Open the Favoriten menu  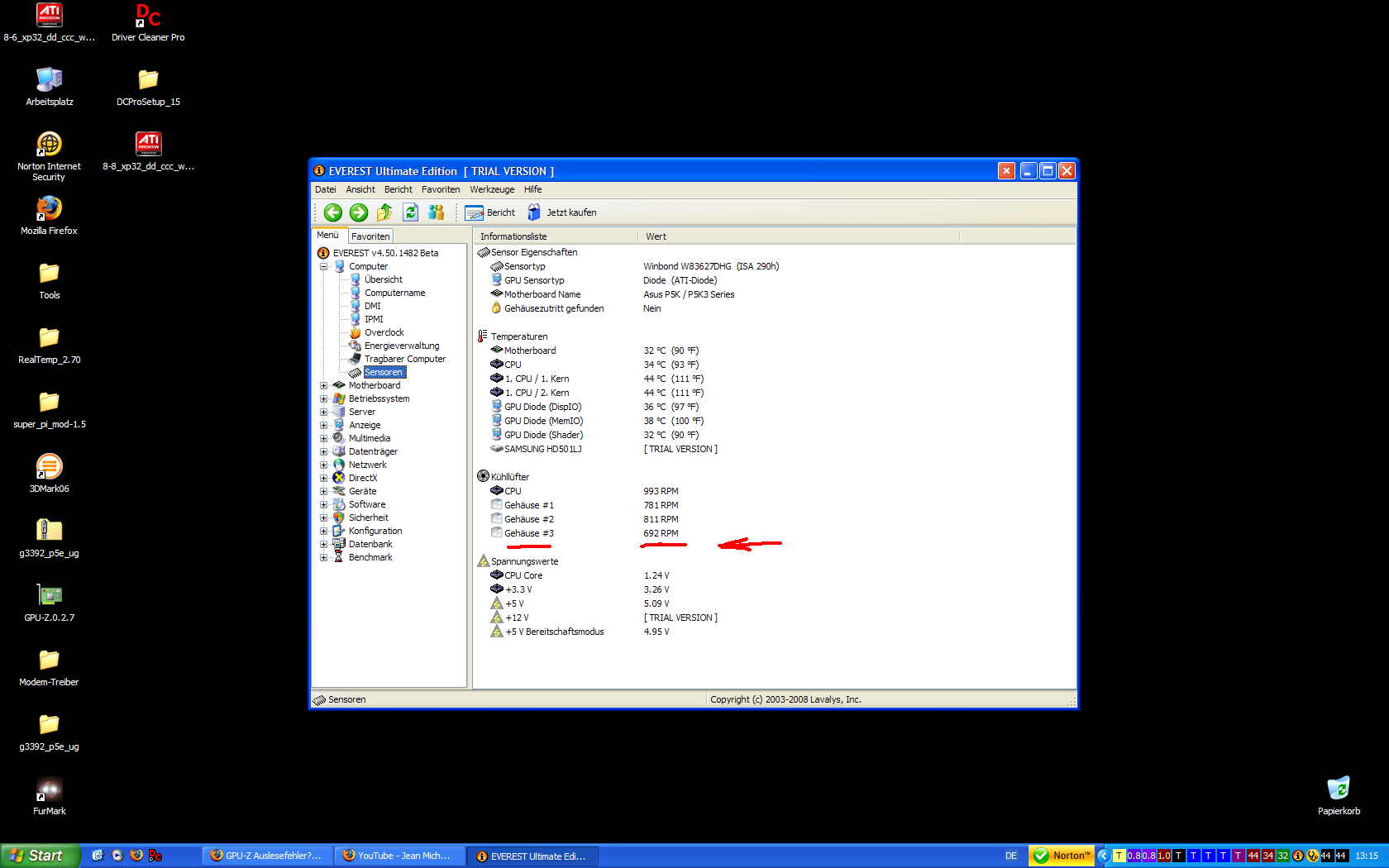click(x=441, y=189)
